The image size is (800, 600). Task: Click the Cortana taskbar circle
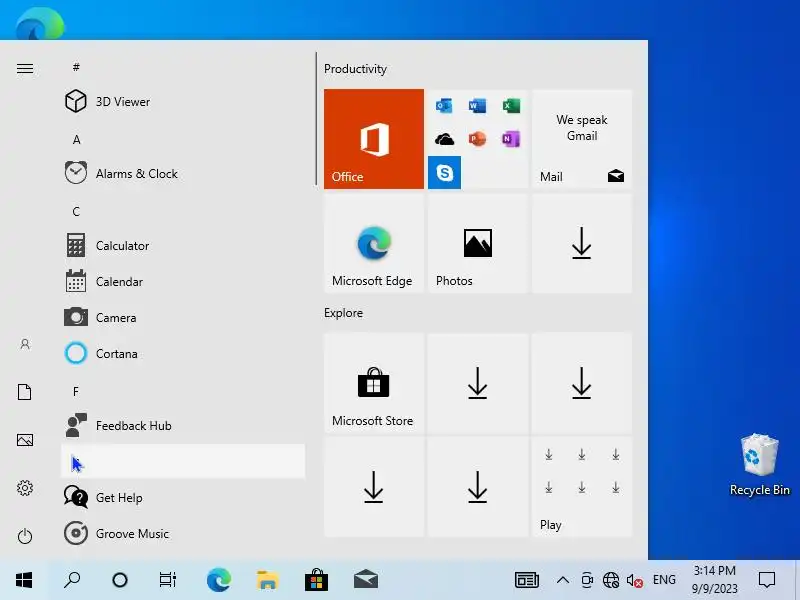coord(120,580)
